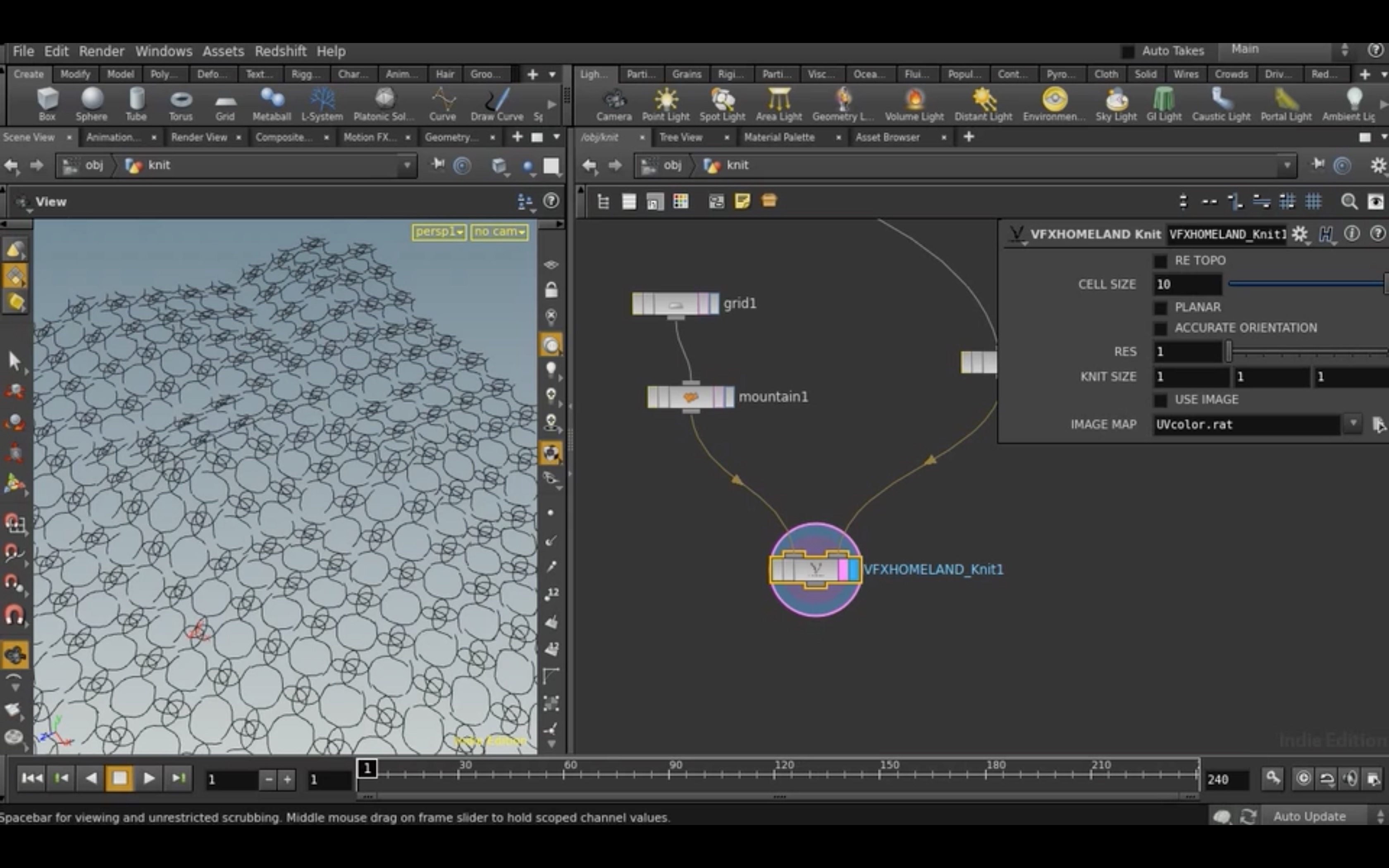Screen dimensions: 1389x868
Task: Select the Sphere shelf tool
Action: click(92, 105)
